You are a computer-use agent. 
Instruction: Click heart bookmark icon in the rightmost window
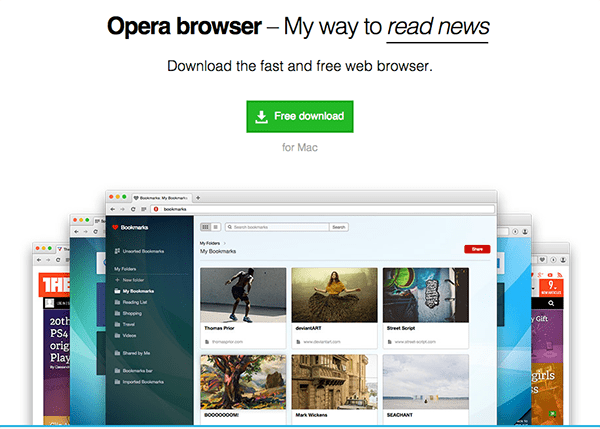pos(542,260)
